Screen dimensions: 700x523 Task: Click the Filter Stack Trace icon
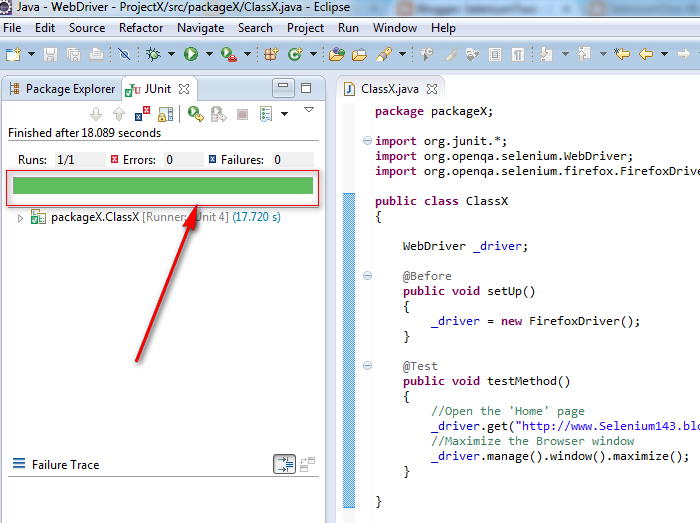tap(284, 465)
